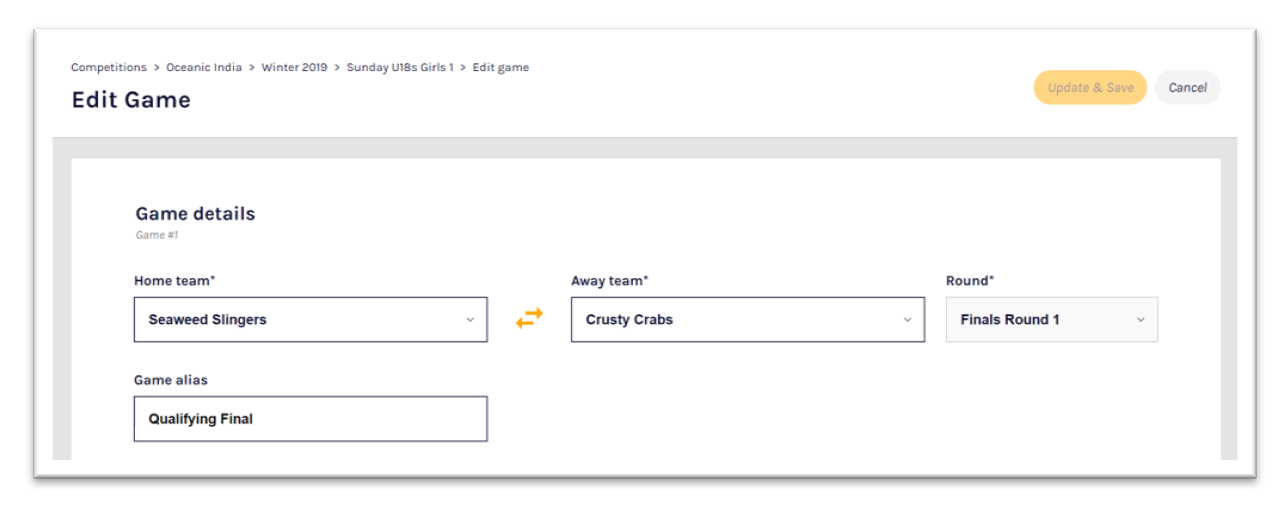Viewport: 1287px width, 509px height.
Task: Navigate to Winter 2019 breadcrumb
Action: click(294, 68)
